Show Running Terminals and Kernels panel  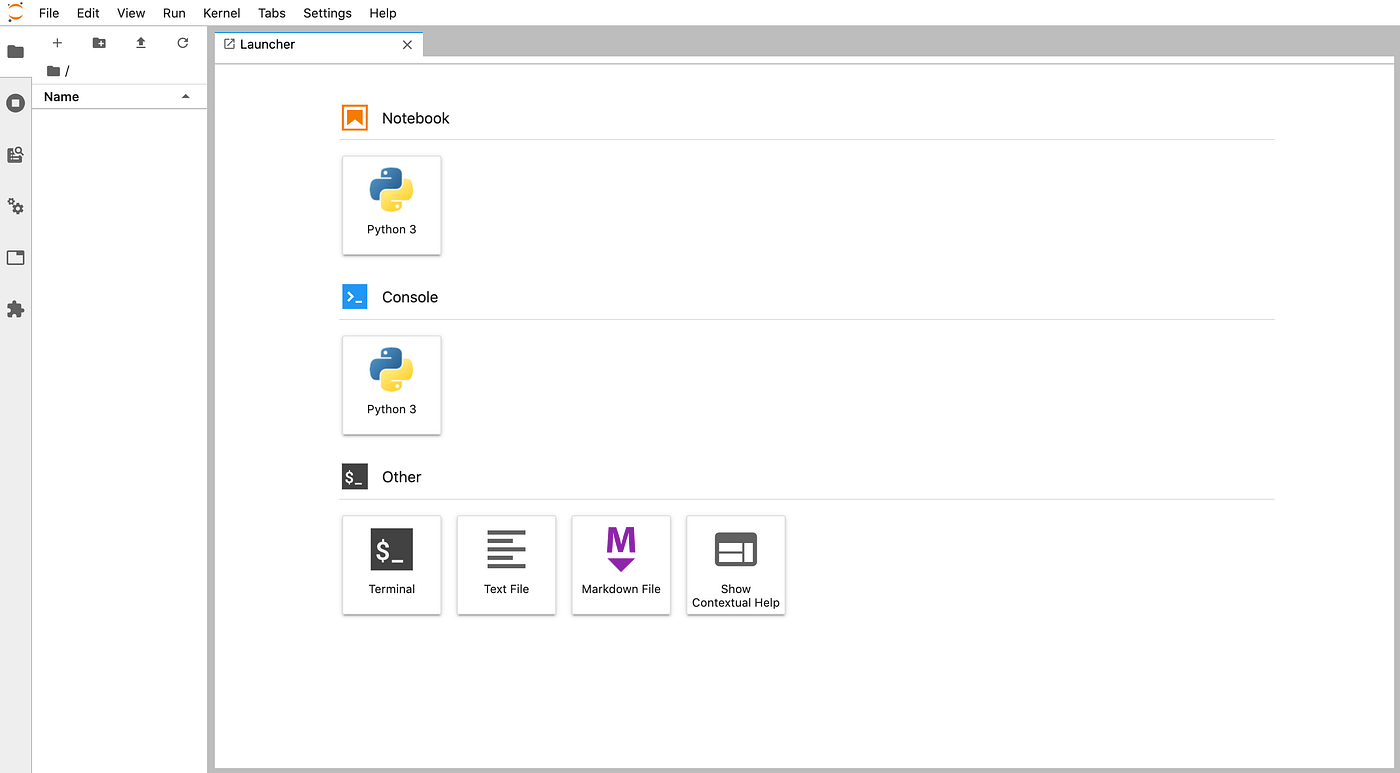(x=15, y=103)
